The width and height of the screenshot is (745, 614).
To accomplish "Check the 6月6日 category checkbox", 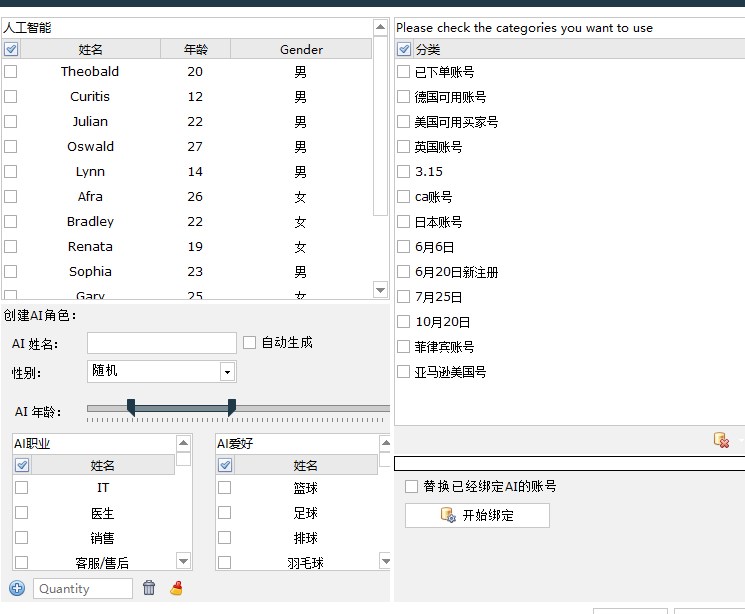I will point(403,247).
